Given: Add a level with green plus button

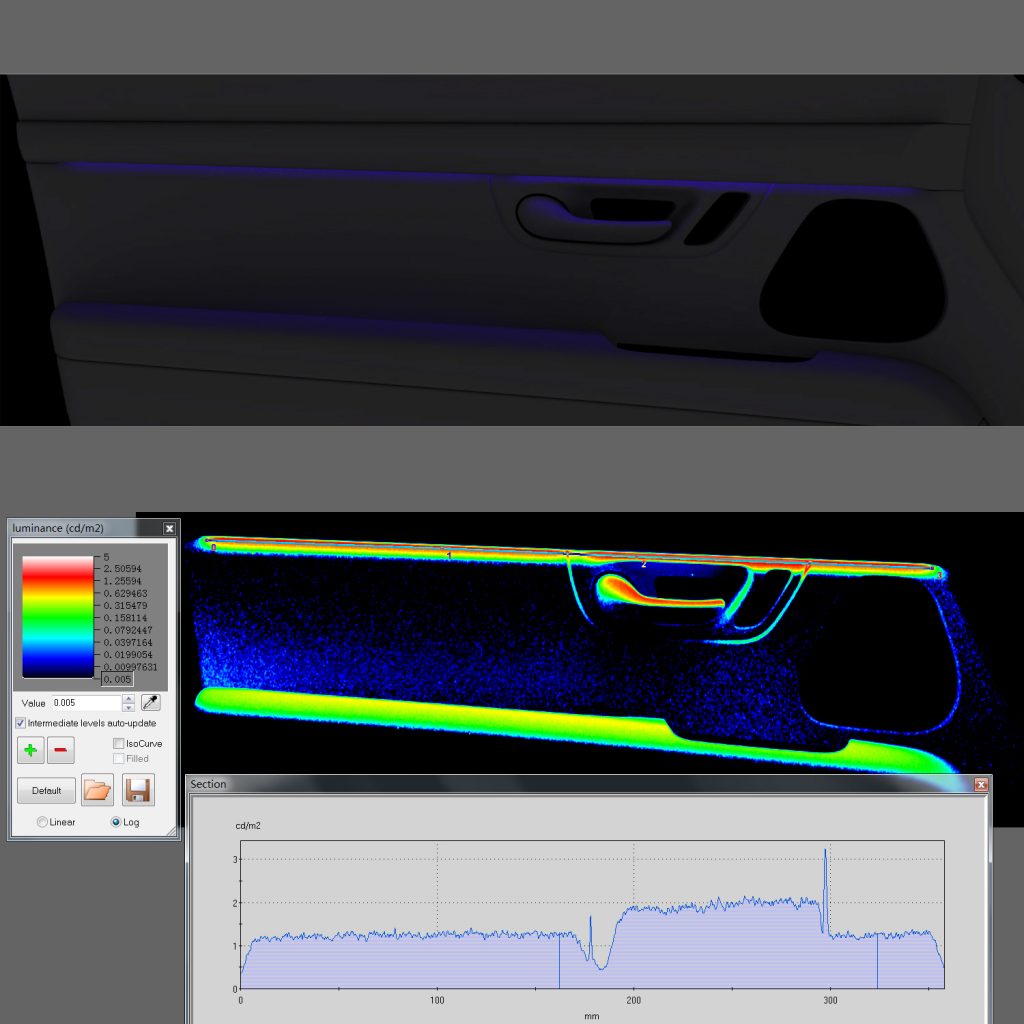Looking at the screenshot, I should [x=31, y=749].
